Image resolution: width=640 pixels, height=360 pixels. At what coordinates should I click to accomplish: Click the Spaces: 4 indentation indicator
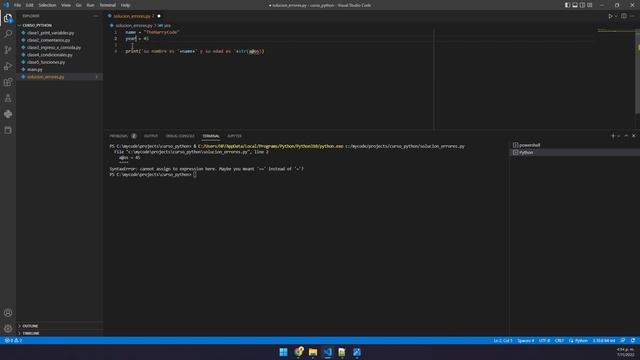click(x=526, y=340)
